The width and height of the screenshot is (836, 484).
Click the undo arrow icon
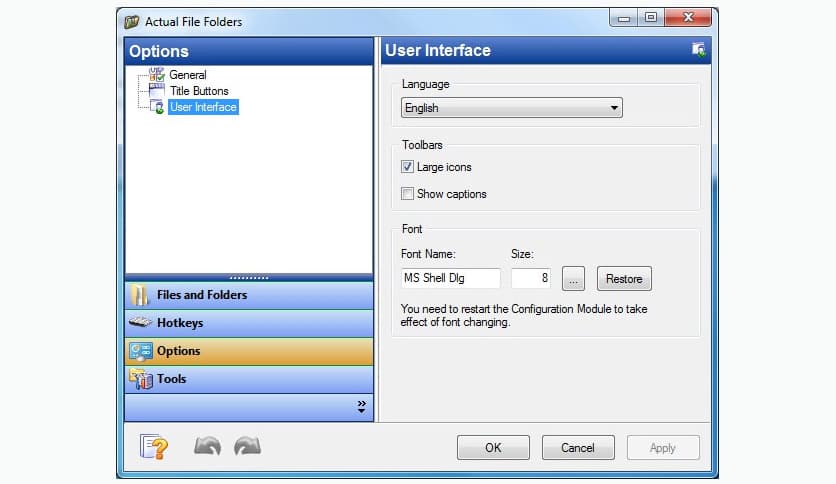(x=207, y=446)
